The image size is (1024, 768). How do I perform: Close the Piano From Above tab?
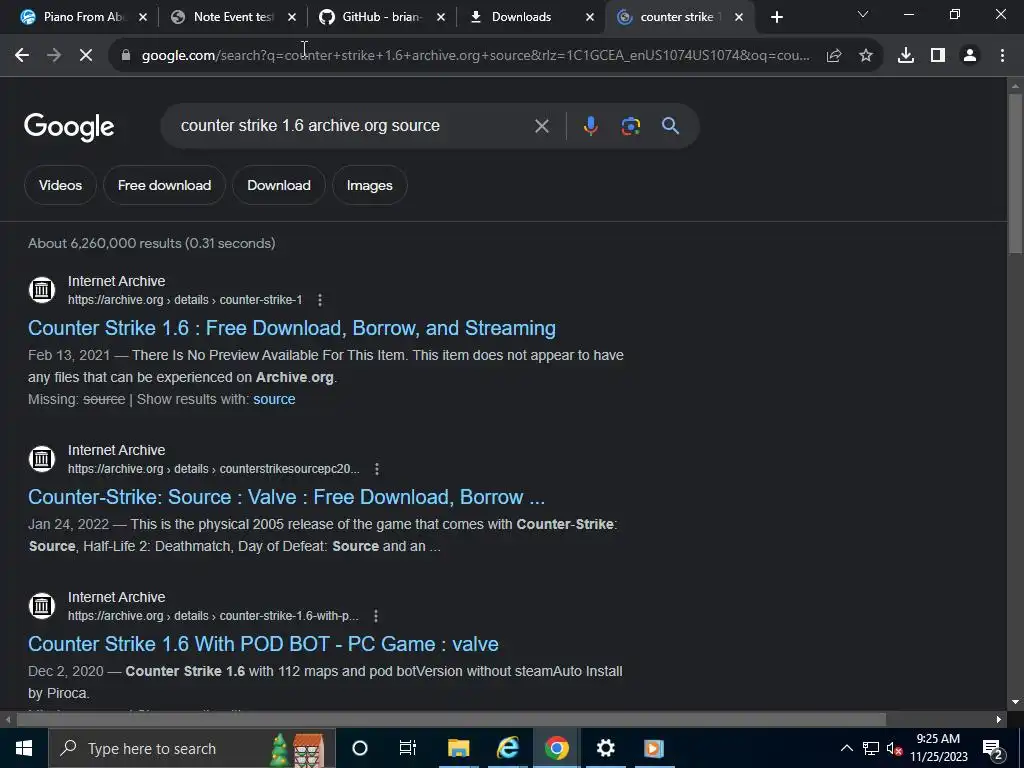[143, 17]
